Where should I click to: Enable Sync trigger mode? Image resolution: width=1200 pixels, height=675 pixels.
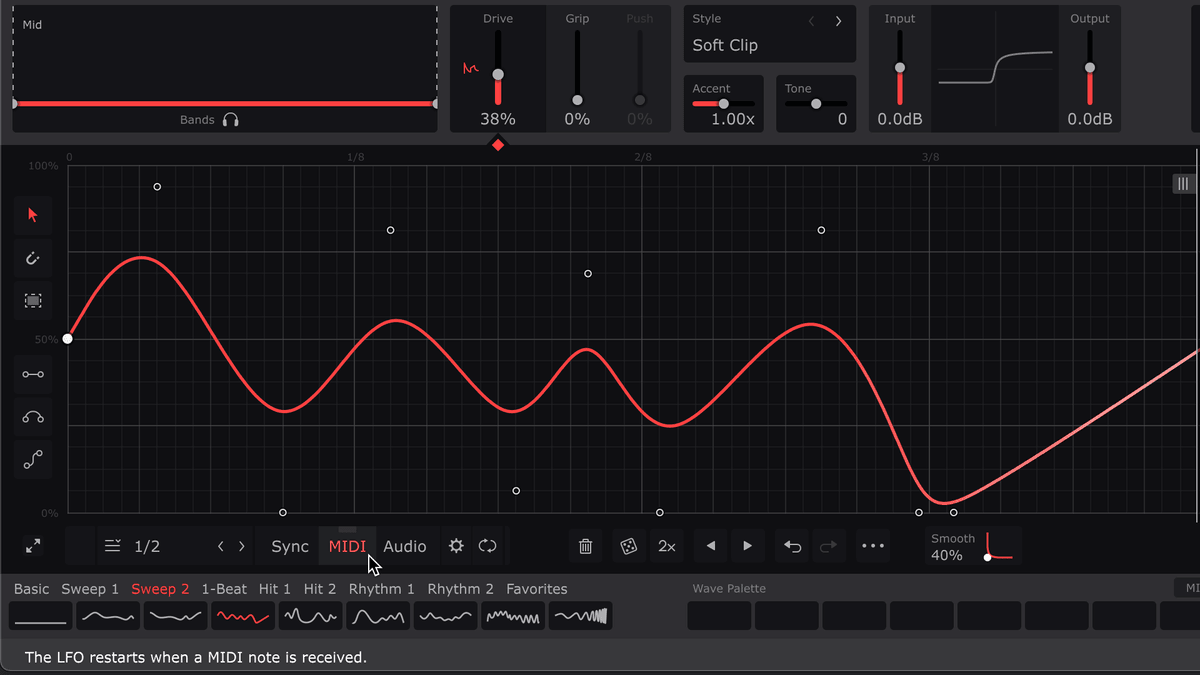[290, 546]
